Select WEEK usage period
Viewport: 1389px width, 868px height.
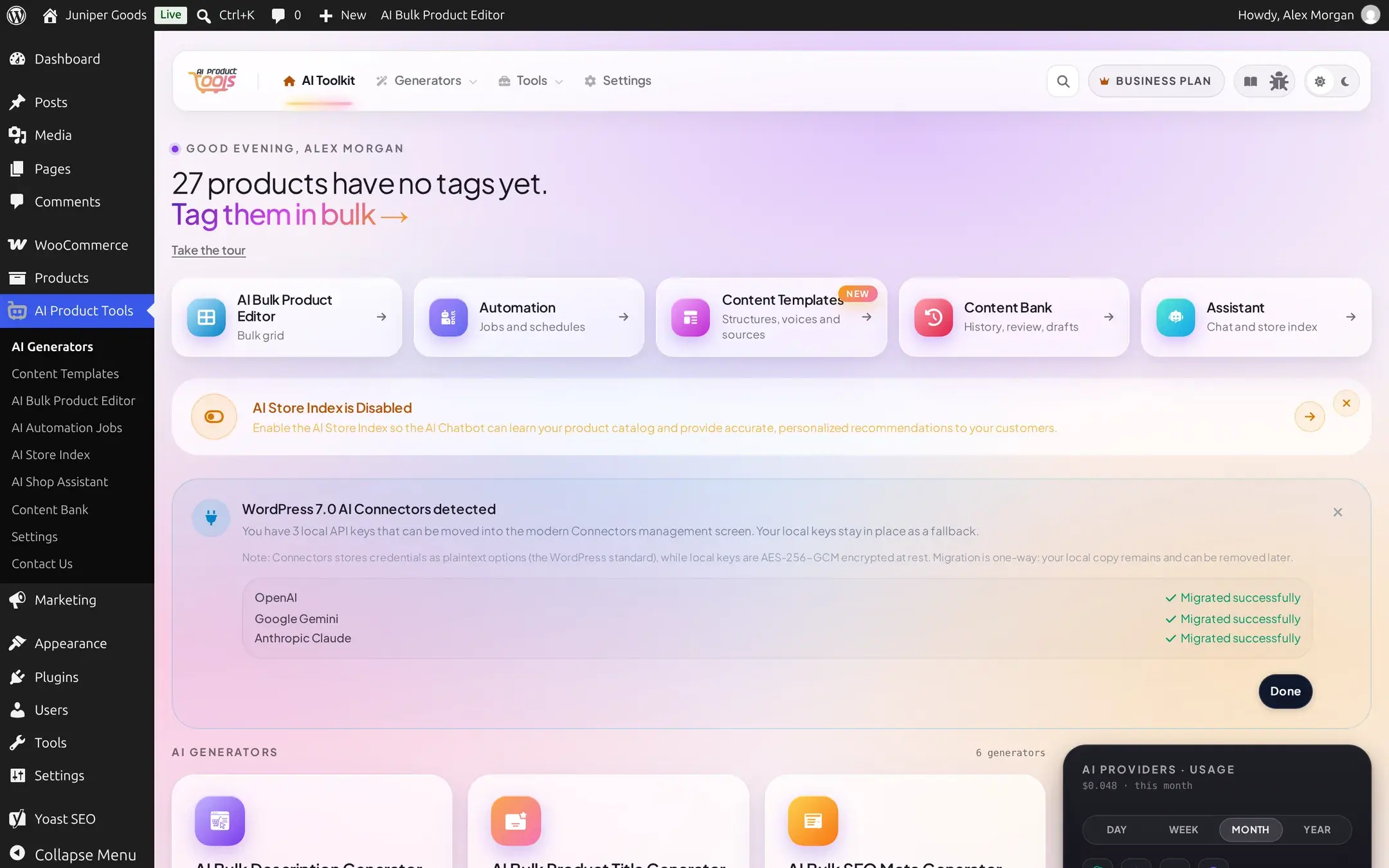tap(1183, 829)
